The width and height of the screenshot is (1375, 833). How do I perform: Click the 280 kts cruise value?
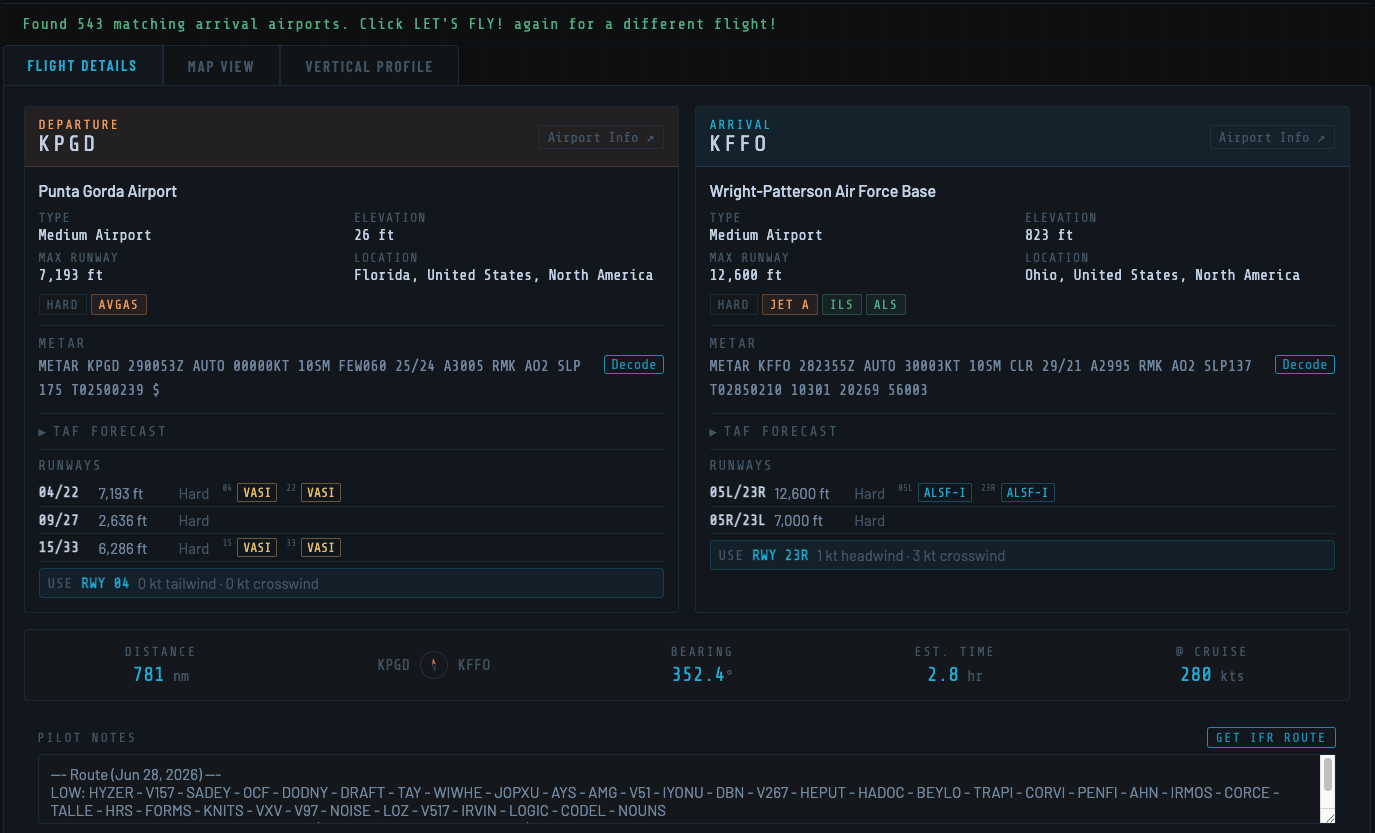(x=1212, y=675)
